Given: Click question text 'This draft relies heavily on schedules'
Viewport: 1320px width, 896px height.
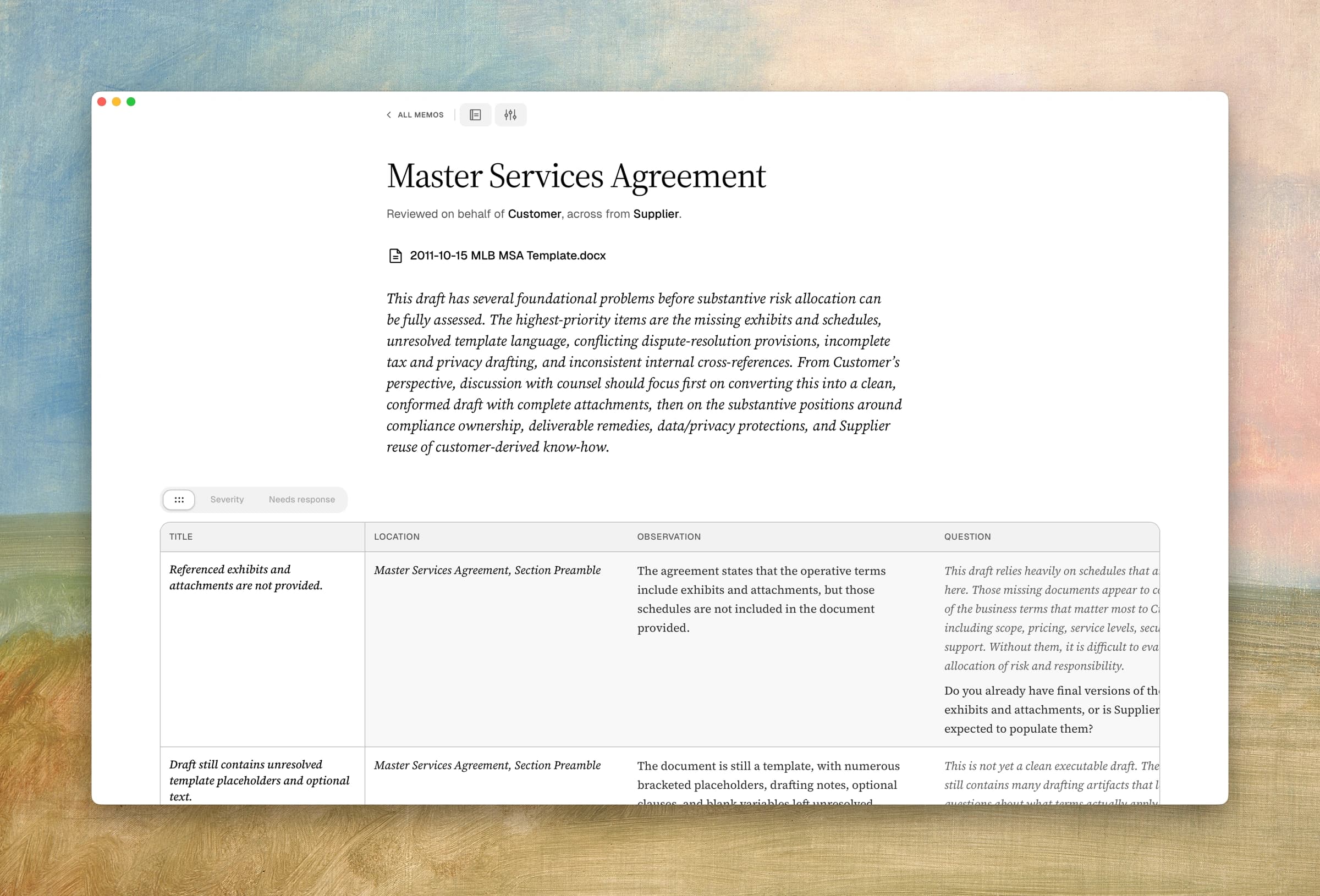Looking at the screenshot, I should point(1052,618).
